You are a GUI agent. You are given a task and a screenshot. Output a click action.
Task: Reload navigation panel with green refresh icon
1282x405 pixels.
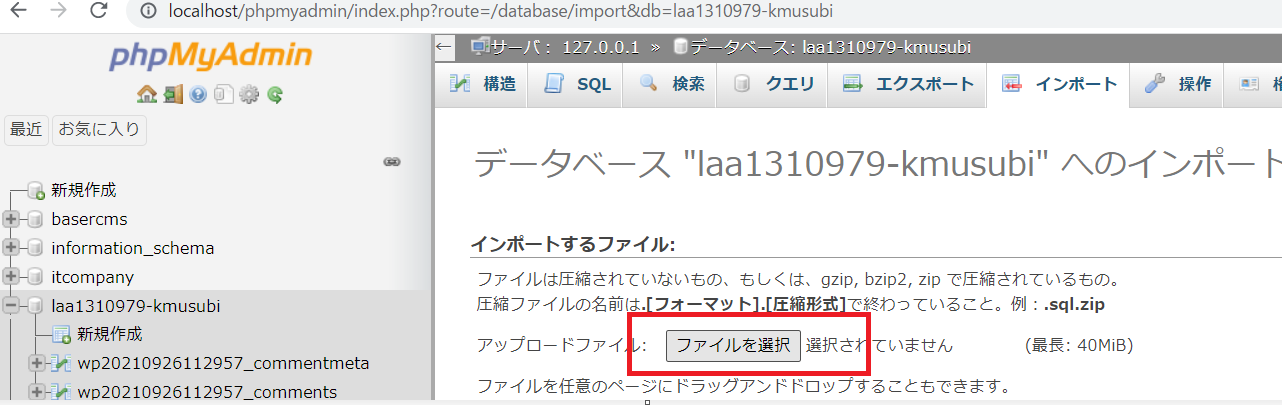274,95
